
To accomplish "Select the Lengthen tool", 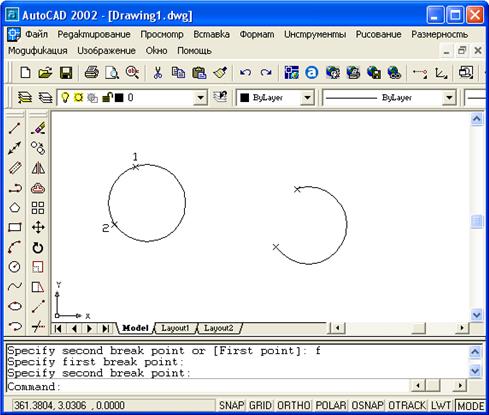I will [38, 306].
